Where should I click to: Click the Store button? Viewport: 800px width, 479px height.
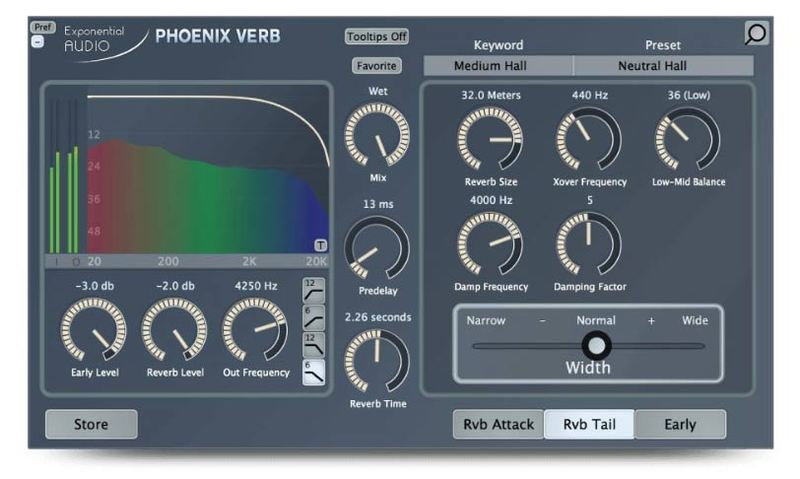pyautogui.click(x=91, y=424)
